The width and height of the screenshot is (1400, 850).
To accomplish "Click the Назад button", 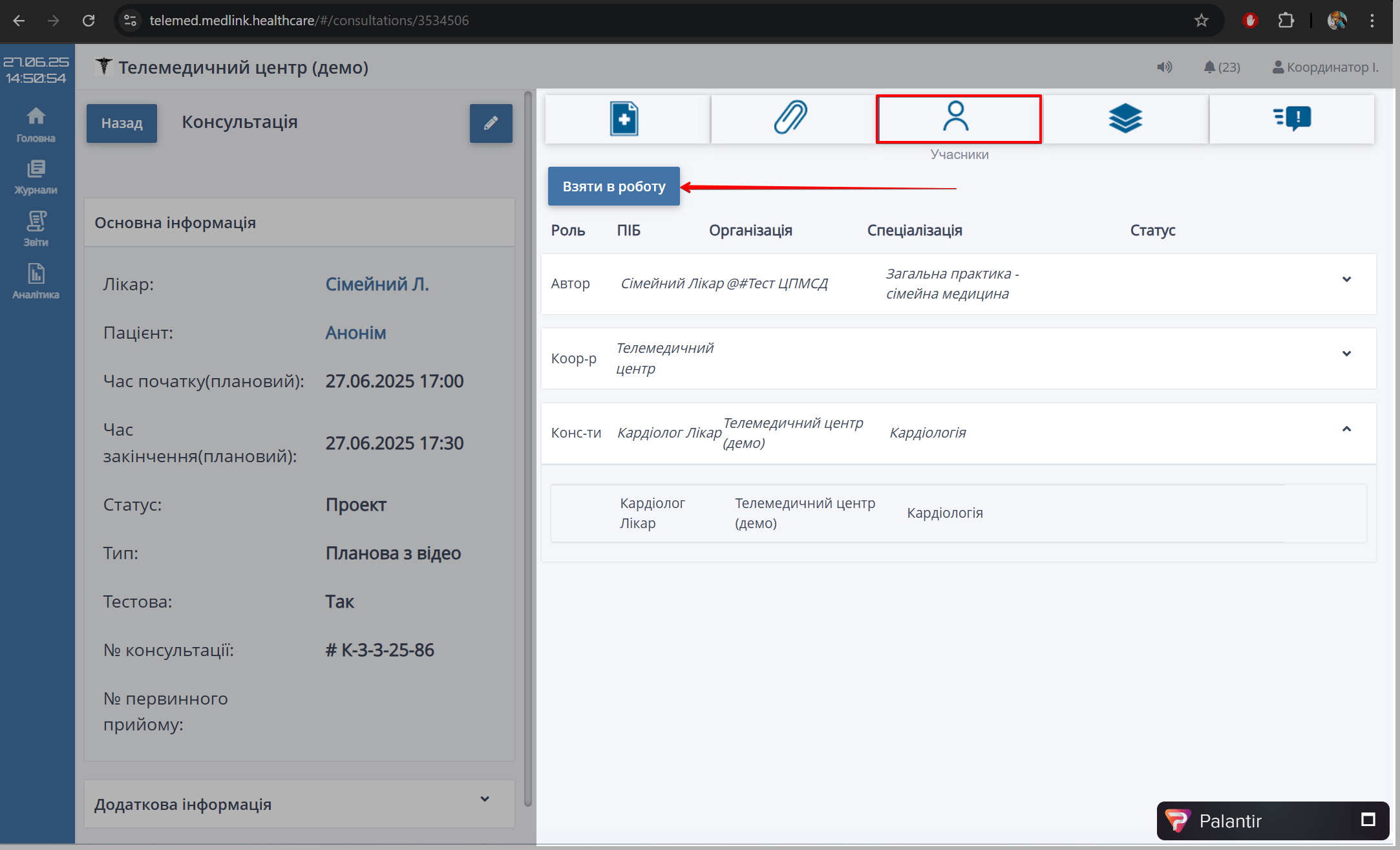I will [122, 123].
